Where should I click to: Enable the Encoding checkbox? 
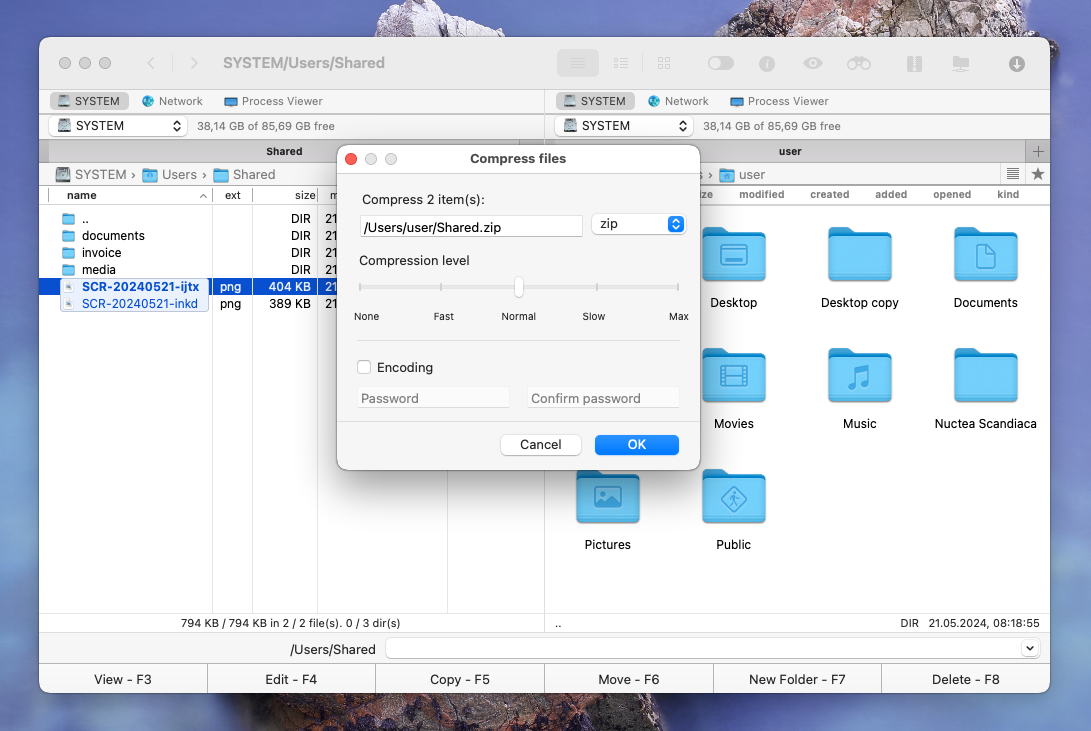click(364, 367)
